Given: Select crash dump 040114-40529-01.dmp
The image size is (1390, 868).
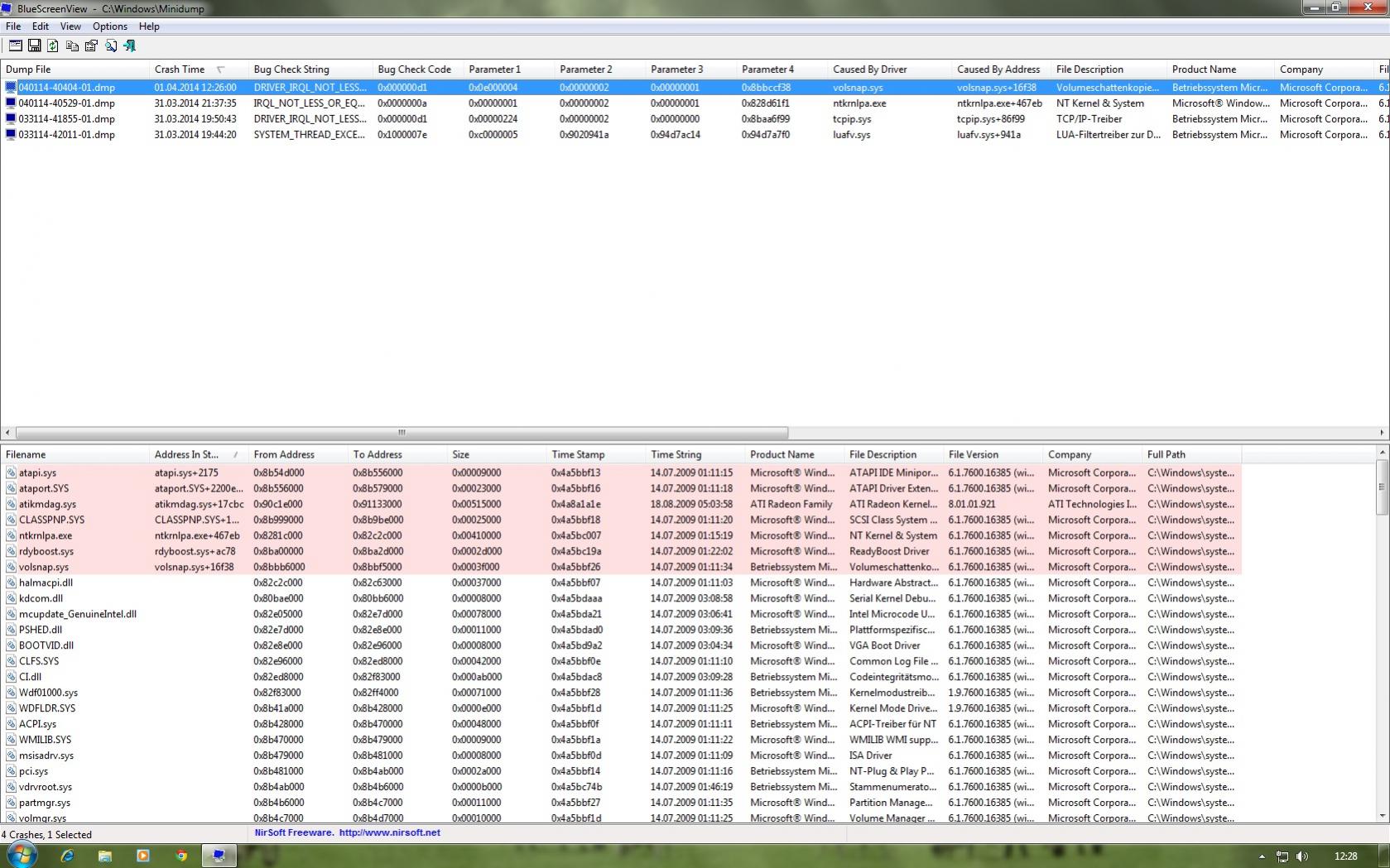Looking at the screenshot, I should [x=694, y=103].
